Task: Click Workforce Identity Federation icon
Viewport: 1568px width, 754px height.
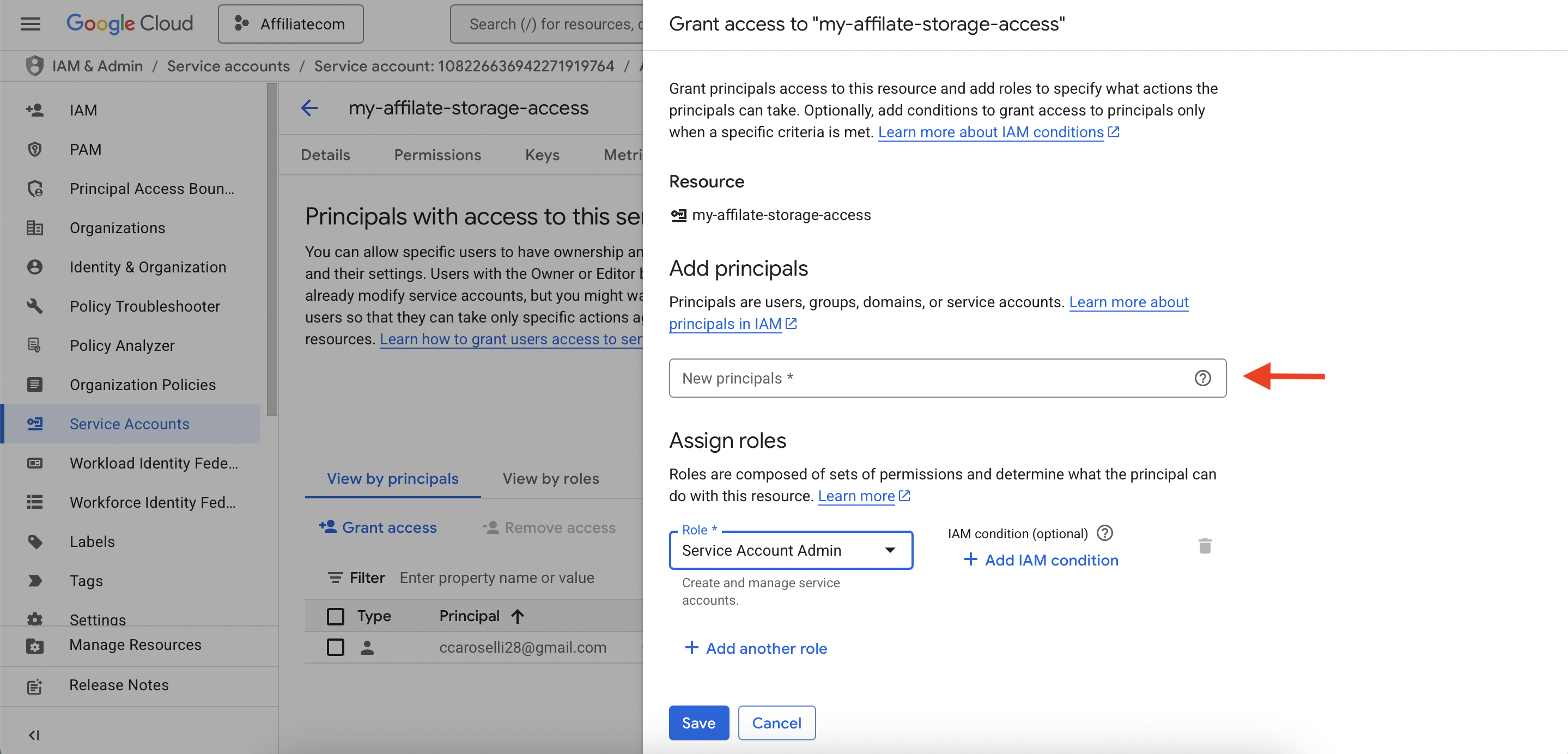Action: [35, 502]
